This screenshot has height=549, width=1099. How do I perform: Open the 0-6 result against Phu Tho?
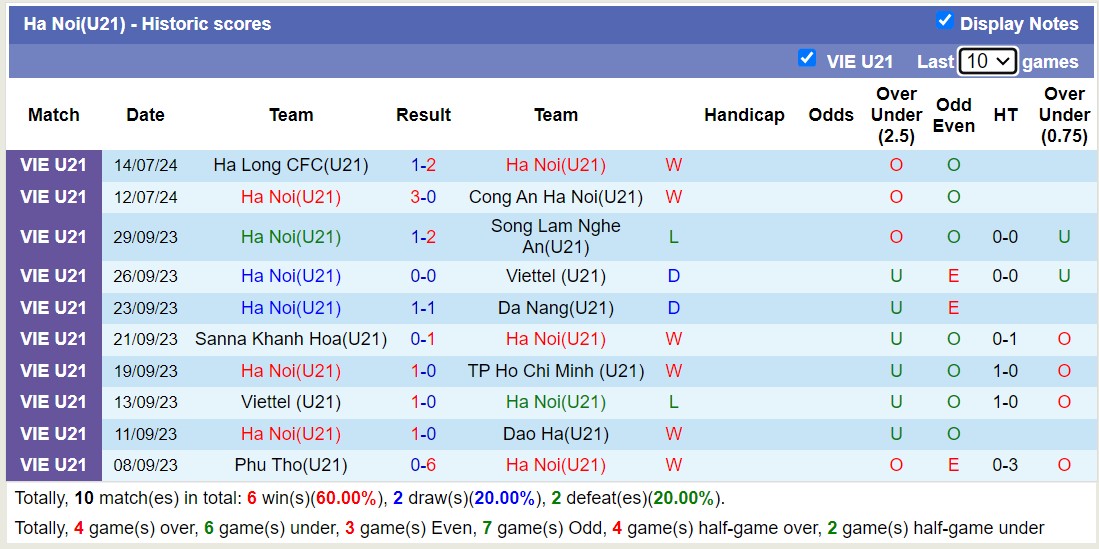(423, 465)
